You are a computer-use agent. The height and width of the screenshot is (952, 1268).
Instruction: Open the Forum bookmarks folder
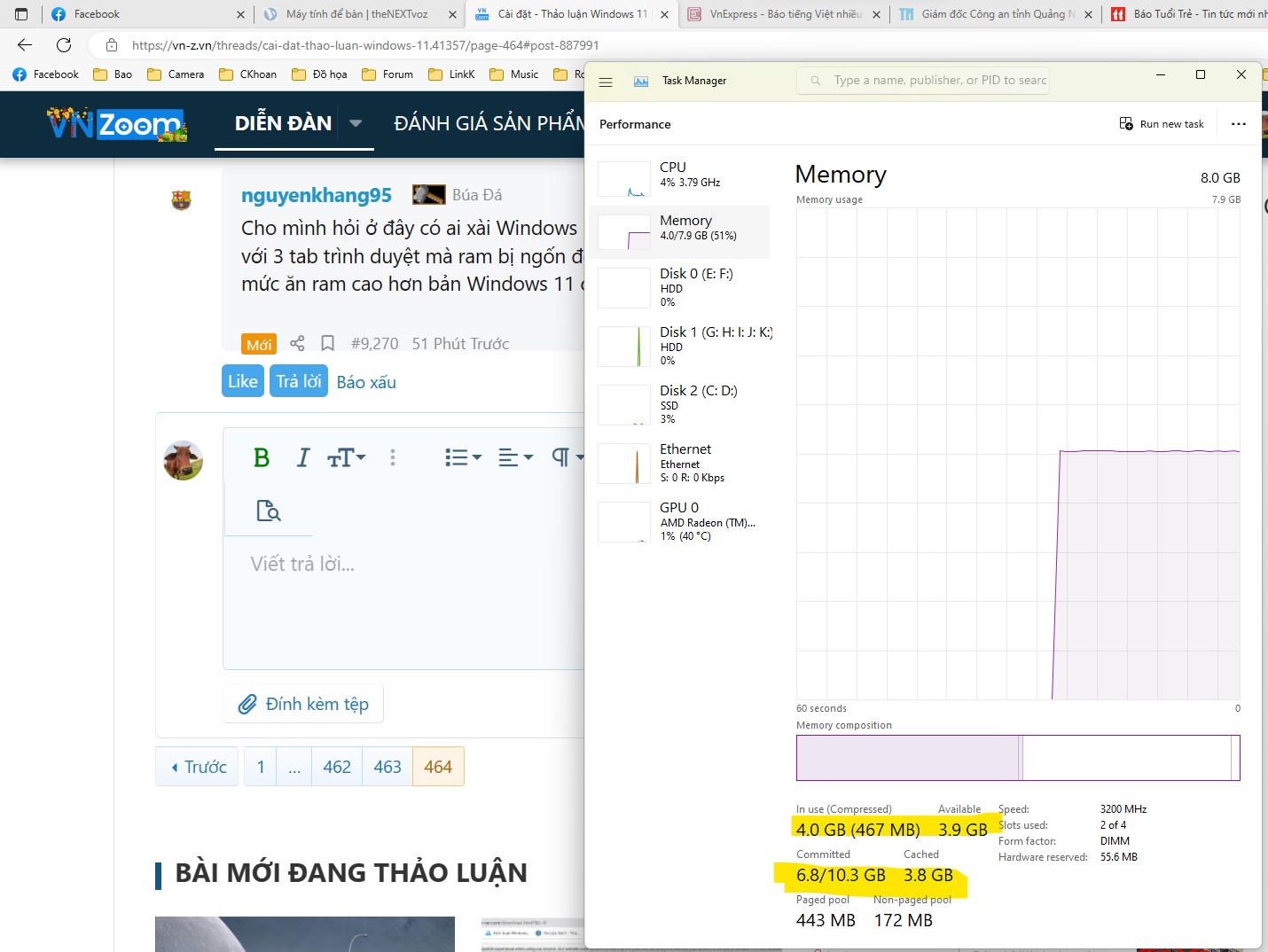(x=387, y=74)
